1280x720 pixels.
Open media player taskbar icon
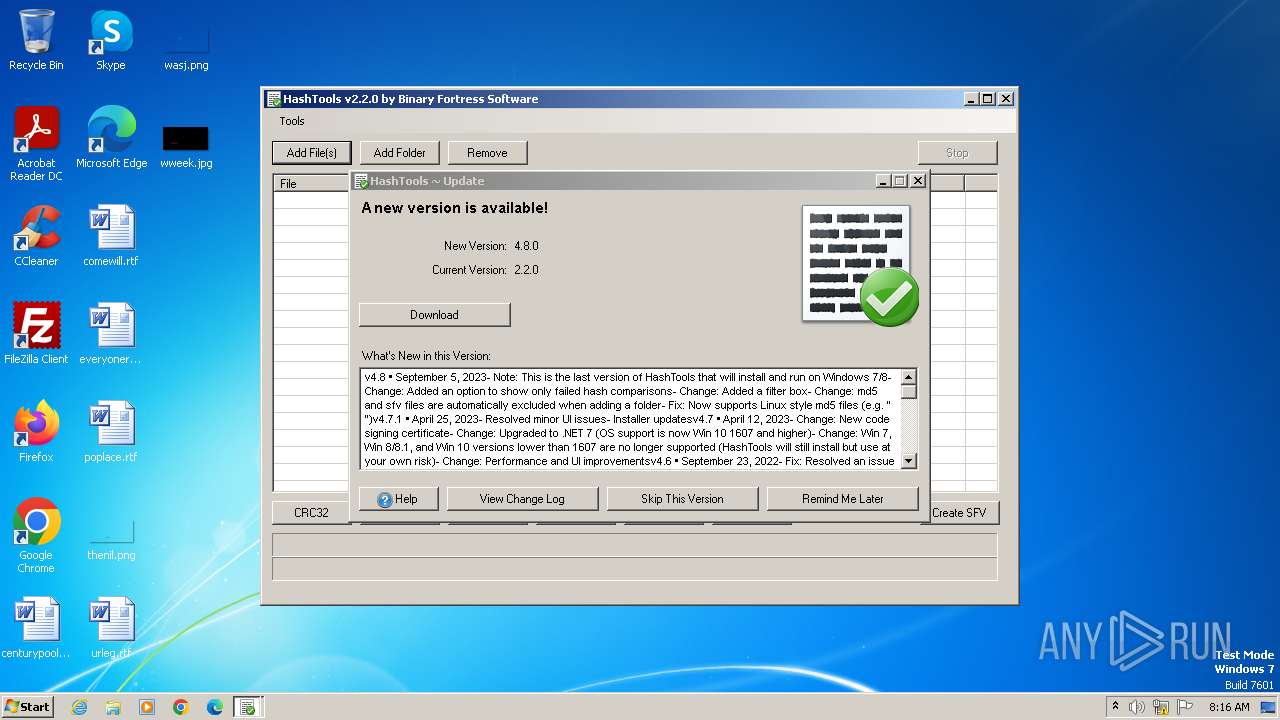point(147,707)
